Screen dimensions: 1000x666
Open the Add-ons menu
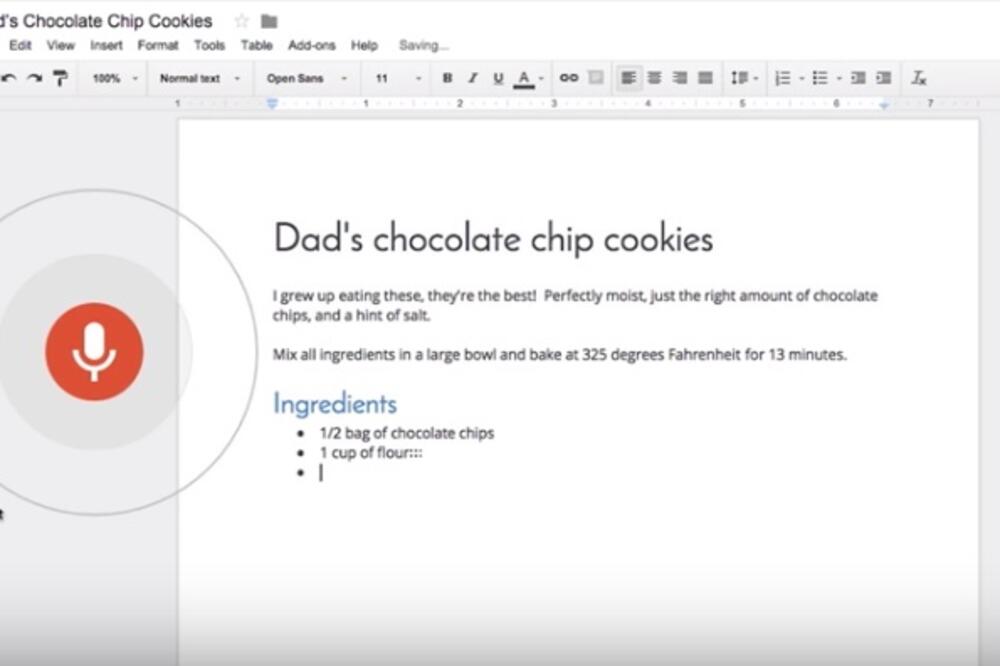[310, 45]
